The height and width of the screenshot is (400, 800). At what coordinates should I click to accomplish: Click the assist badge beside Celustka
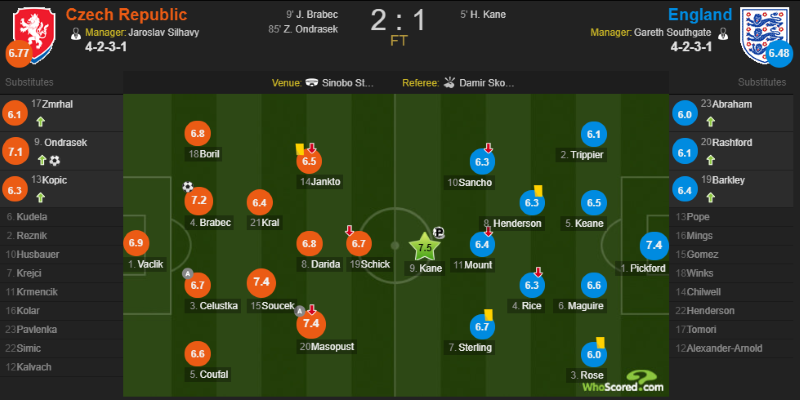(187, 273)
